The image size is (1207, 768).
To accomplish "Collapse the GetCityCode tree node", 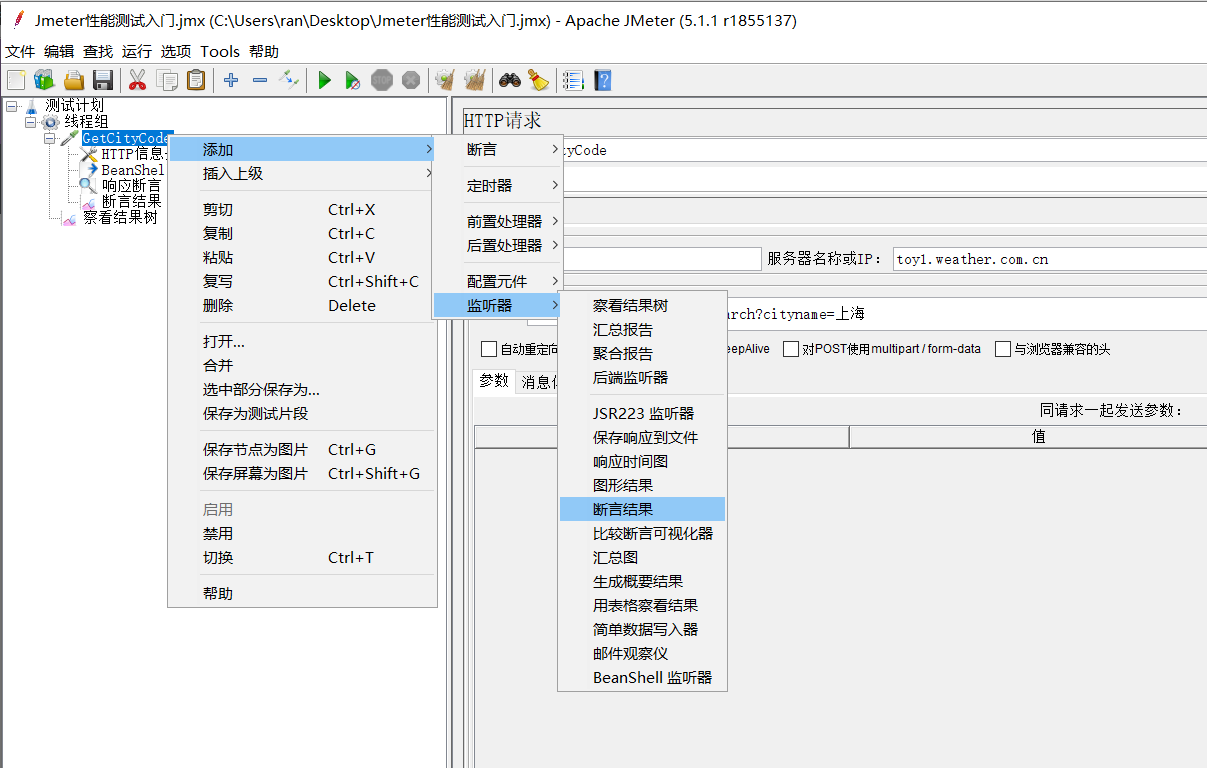I will coord(50,138).
